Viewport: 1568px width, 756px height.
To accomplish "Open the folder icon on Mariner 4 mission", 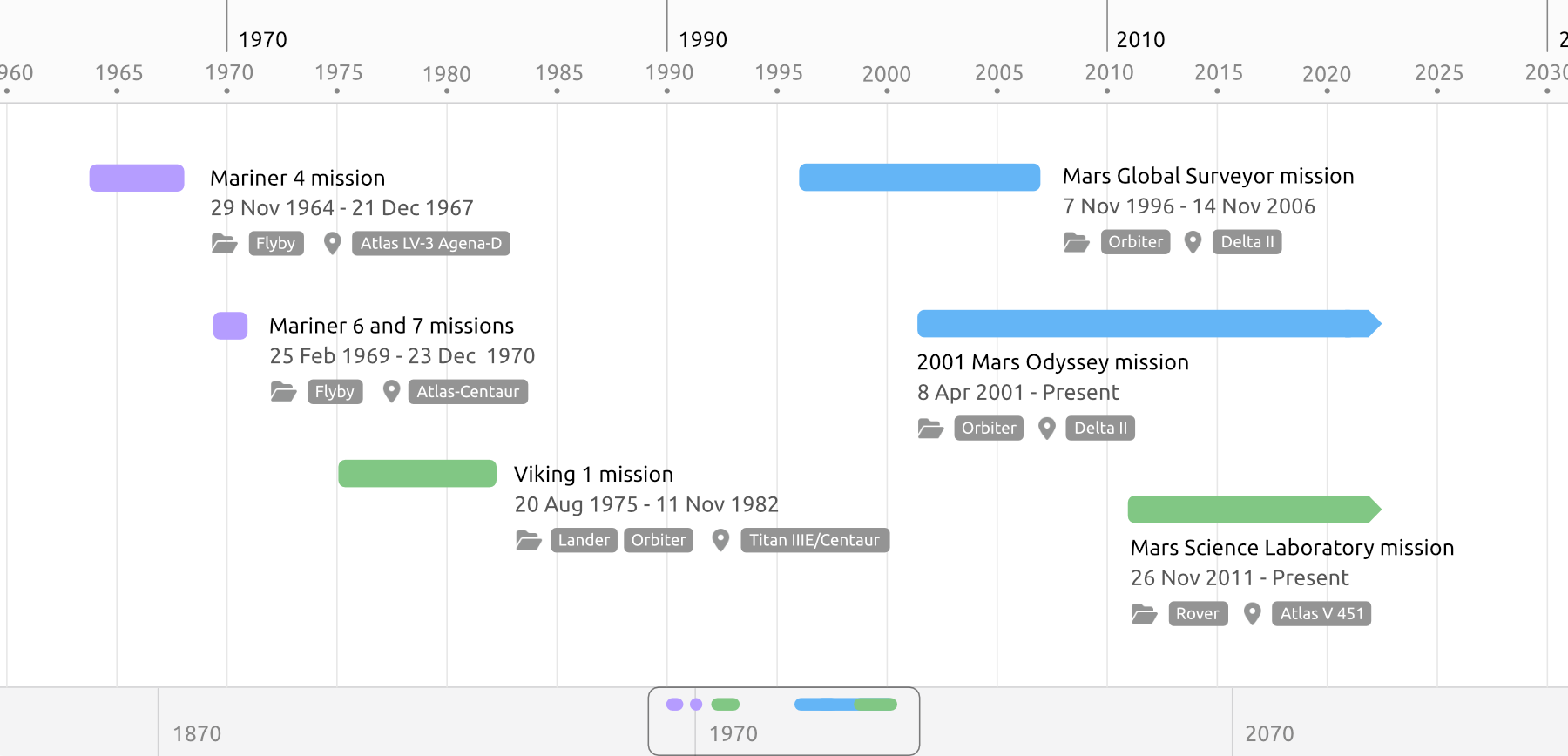I will [224, 243].
